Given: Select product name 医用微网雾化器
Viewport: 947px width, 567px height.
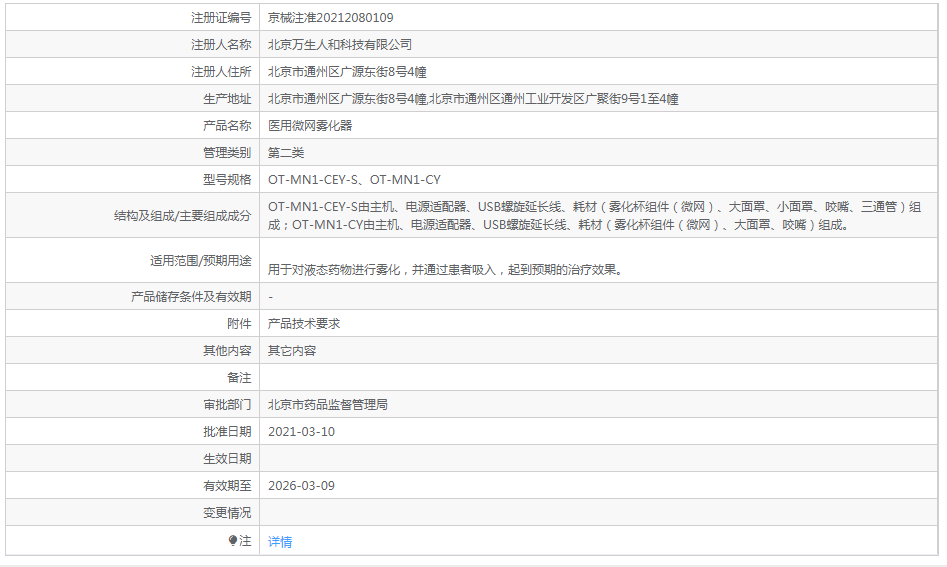Looking at the screenshot, I should 310,126.
